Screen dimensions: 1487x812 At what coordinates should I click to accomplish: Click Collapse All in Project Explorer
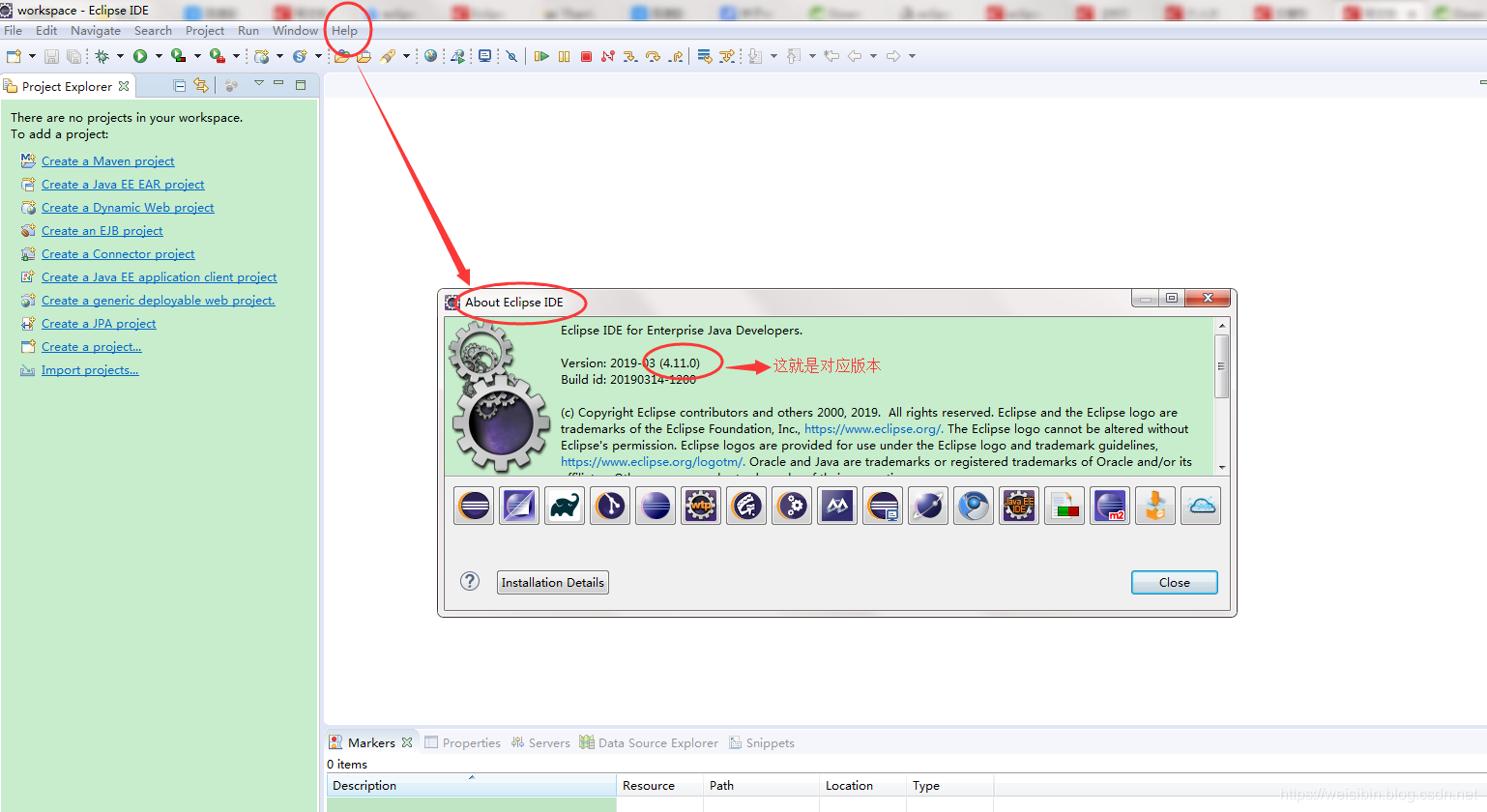[x=179, y=85]
